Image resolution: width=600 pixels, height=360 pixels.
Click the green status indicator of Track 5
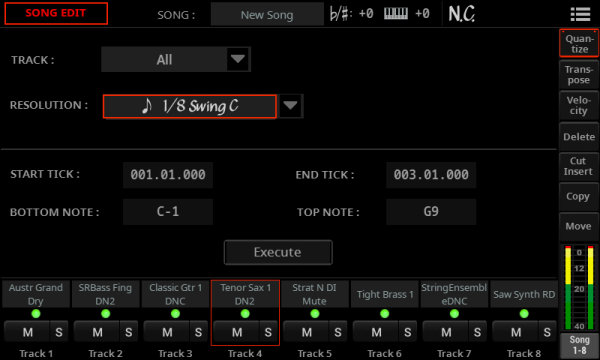tap(315, 314)
